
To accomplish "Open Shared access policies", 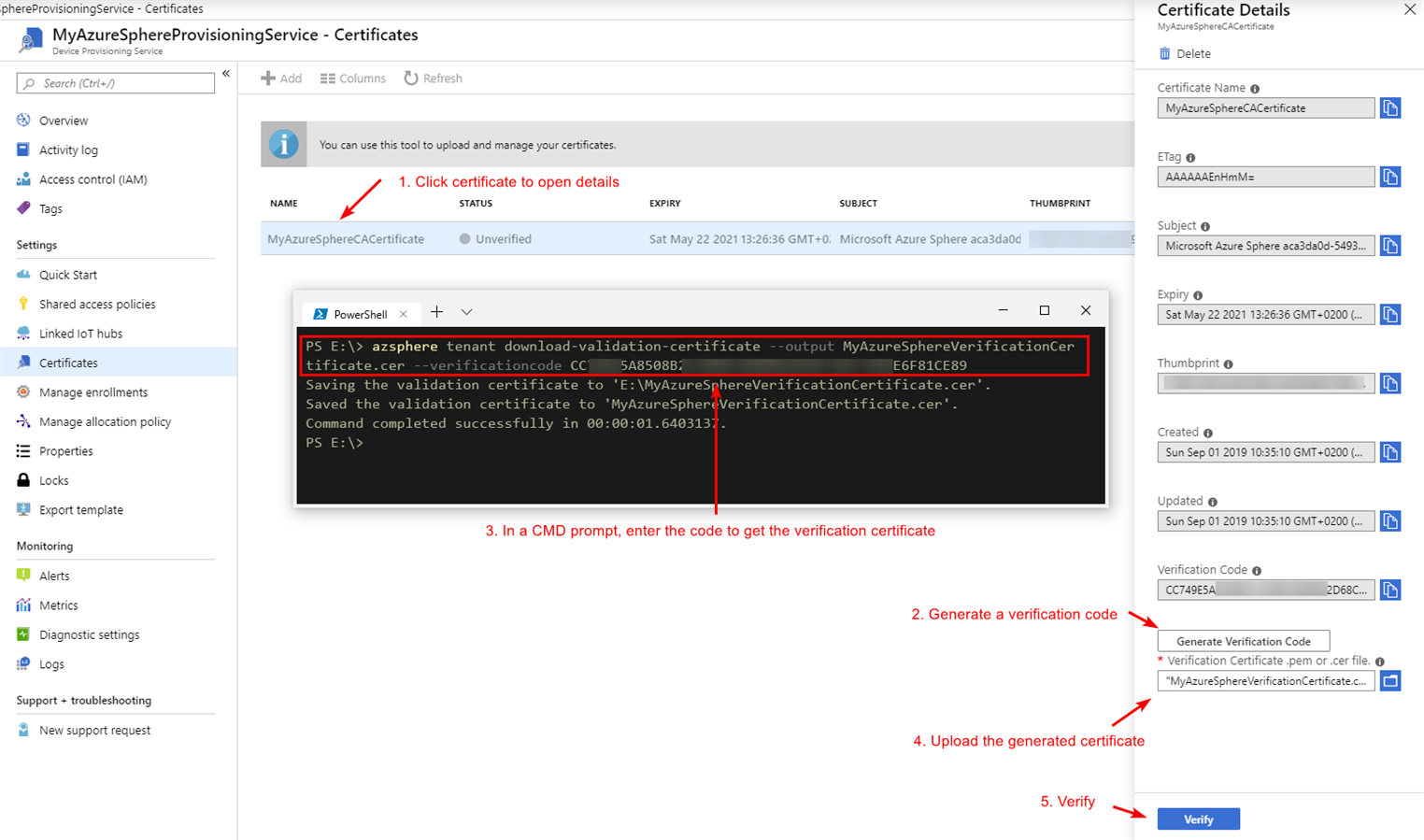I will click(x=97, y=304).
